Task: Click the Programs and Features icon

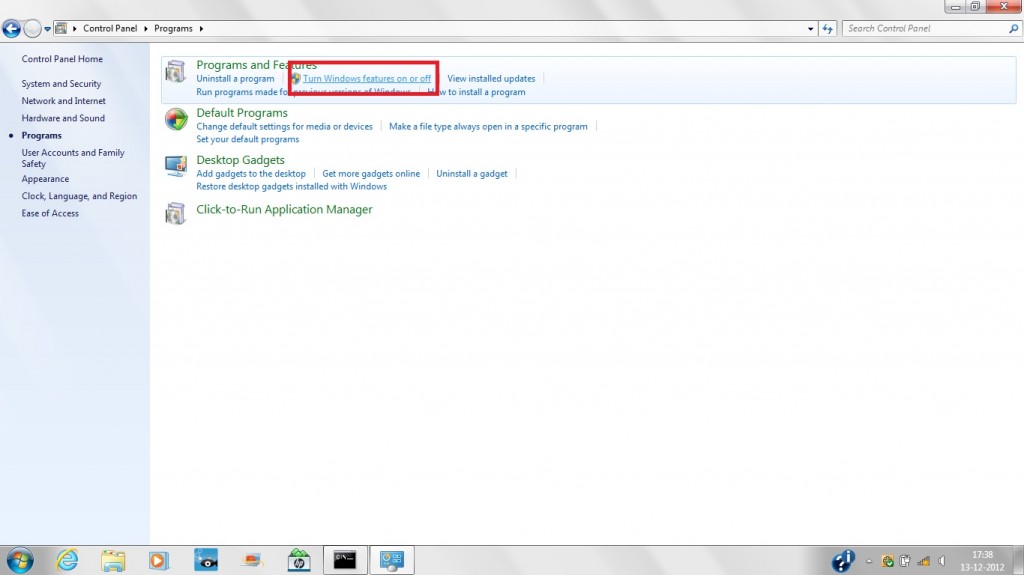Action: 176,72
